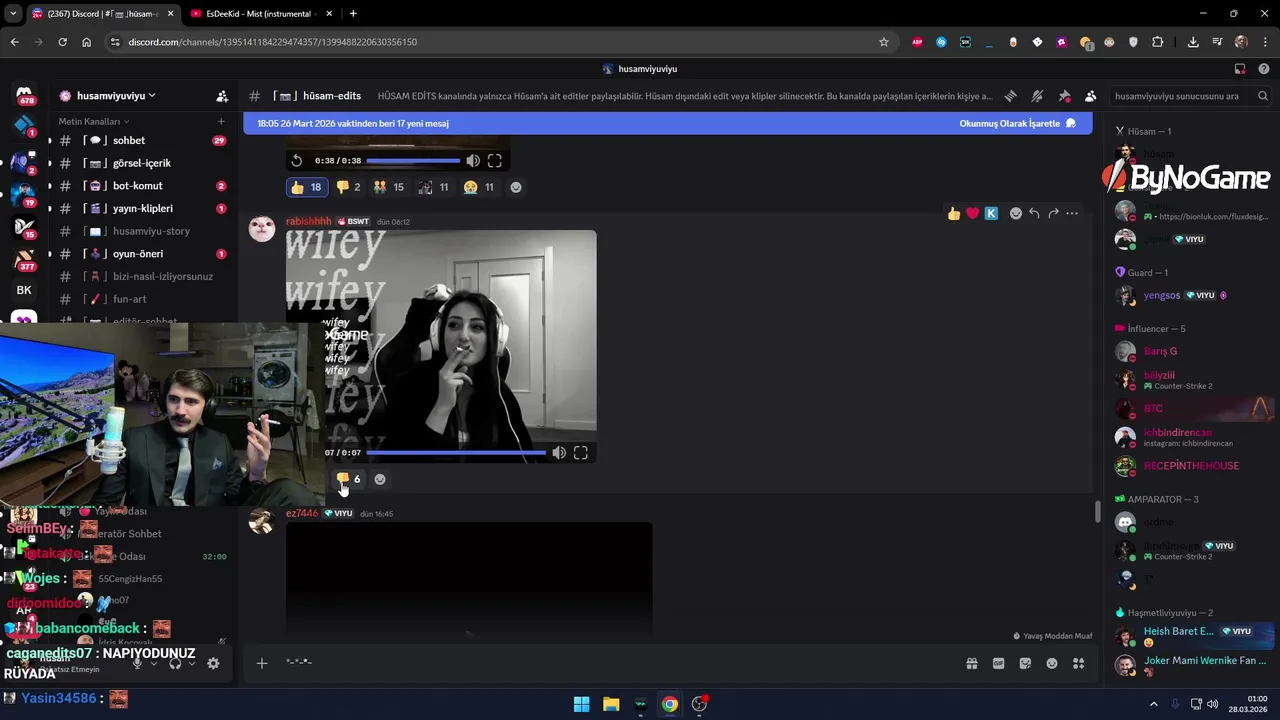The width and height of the screenshot is (1280, 720).
Task: Open the apps launcher icon in message box
Action: pos(1078,663)
